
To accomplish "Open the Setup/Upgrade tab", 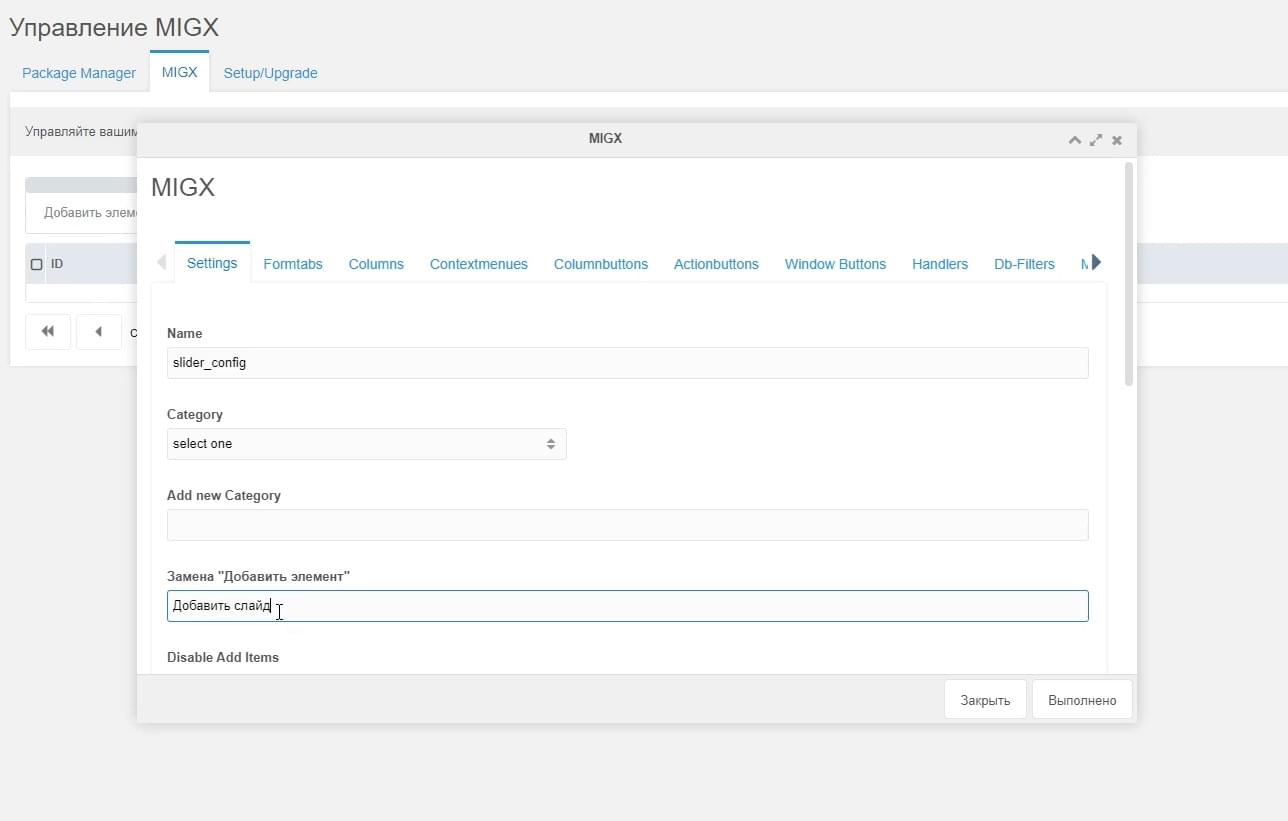I will point(270,73).
